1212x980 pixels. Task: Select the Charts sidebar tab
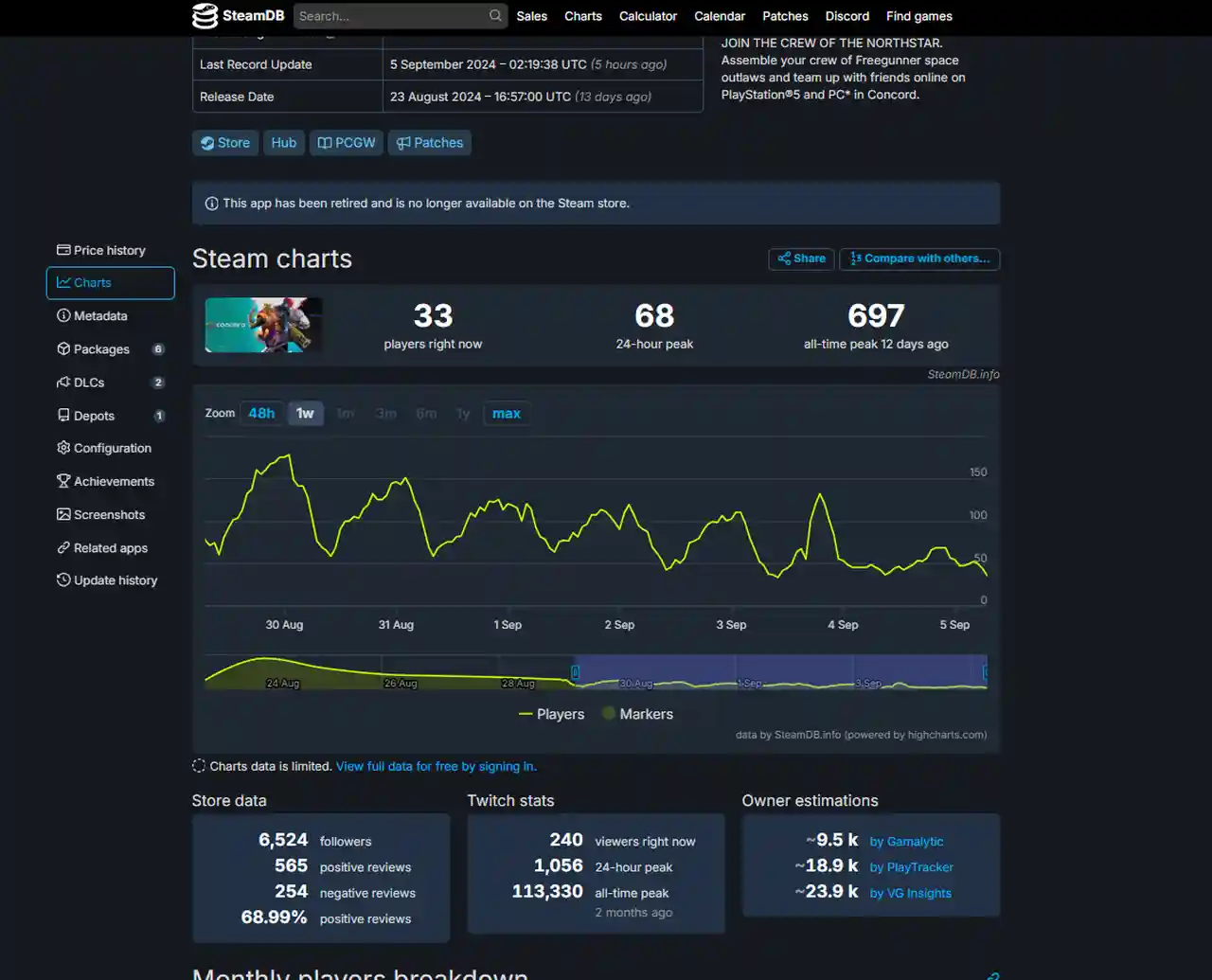tap(110, 283)
